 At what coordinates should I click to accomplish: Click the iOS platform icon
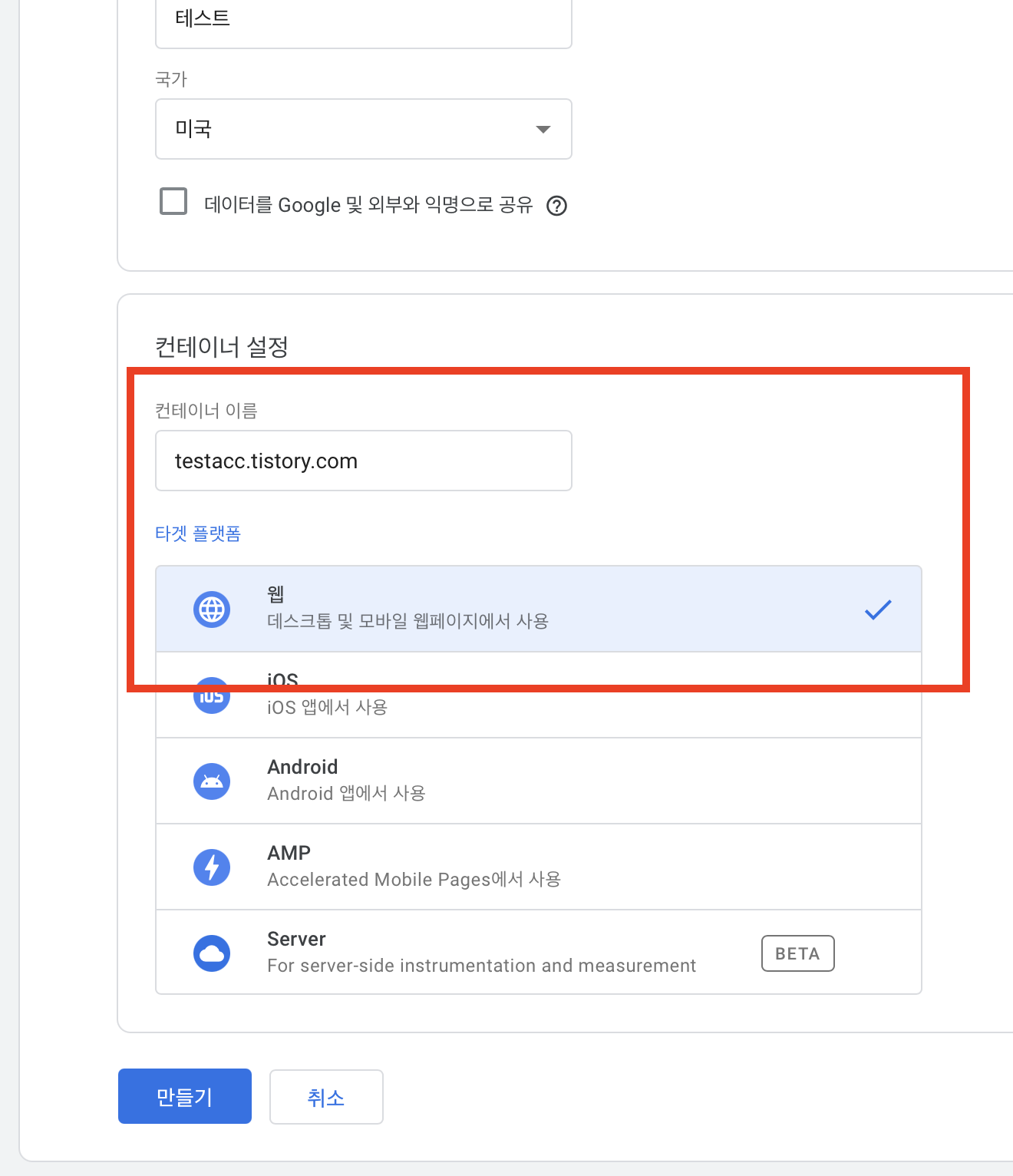click(211, 695)
